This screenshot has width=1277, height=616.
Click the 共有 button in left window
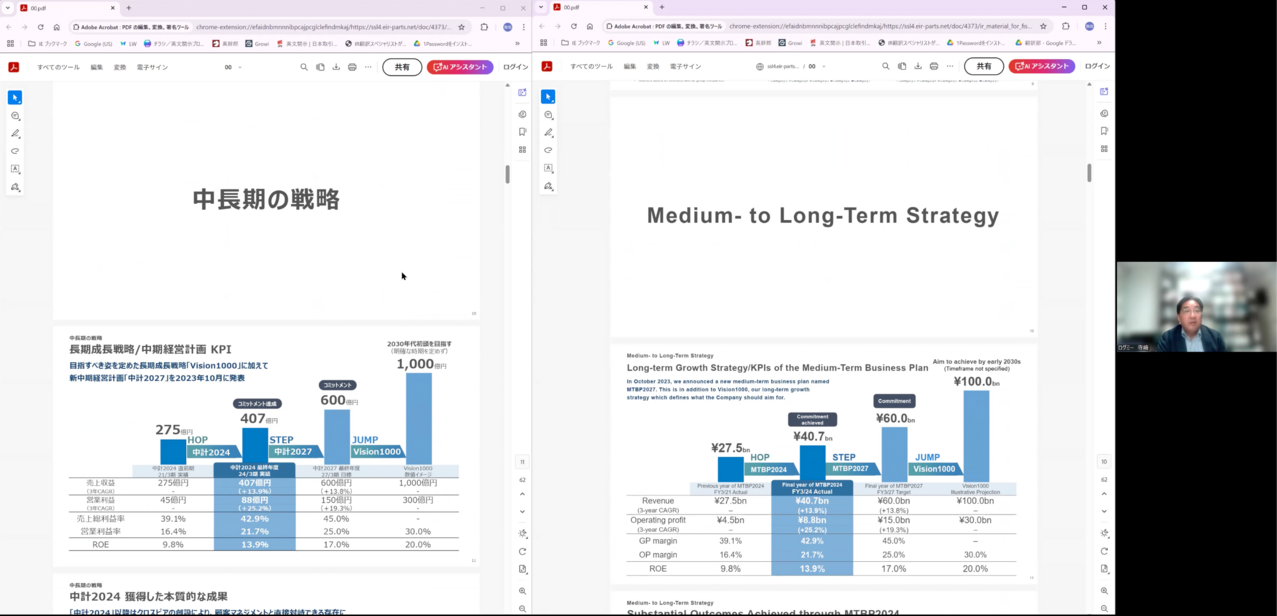(x=402, y=67)
